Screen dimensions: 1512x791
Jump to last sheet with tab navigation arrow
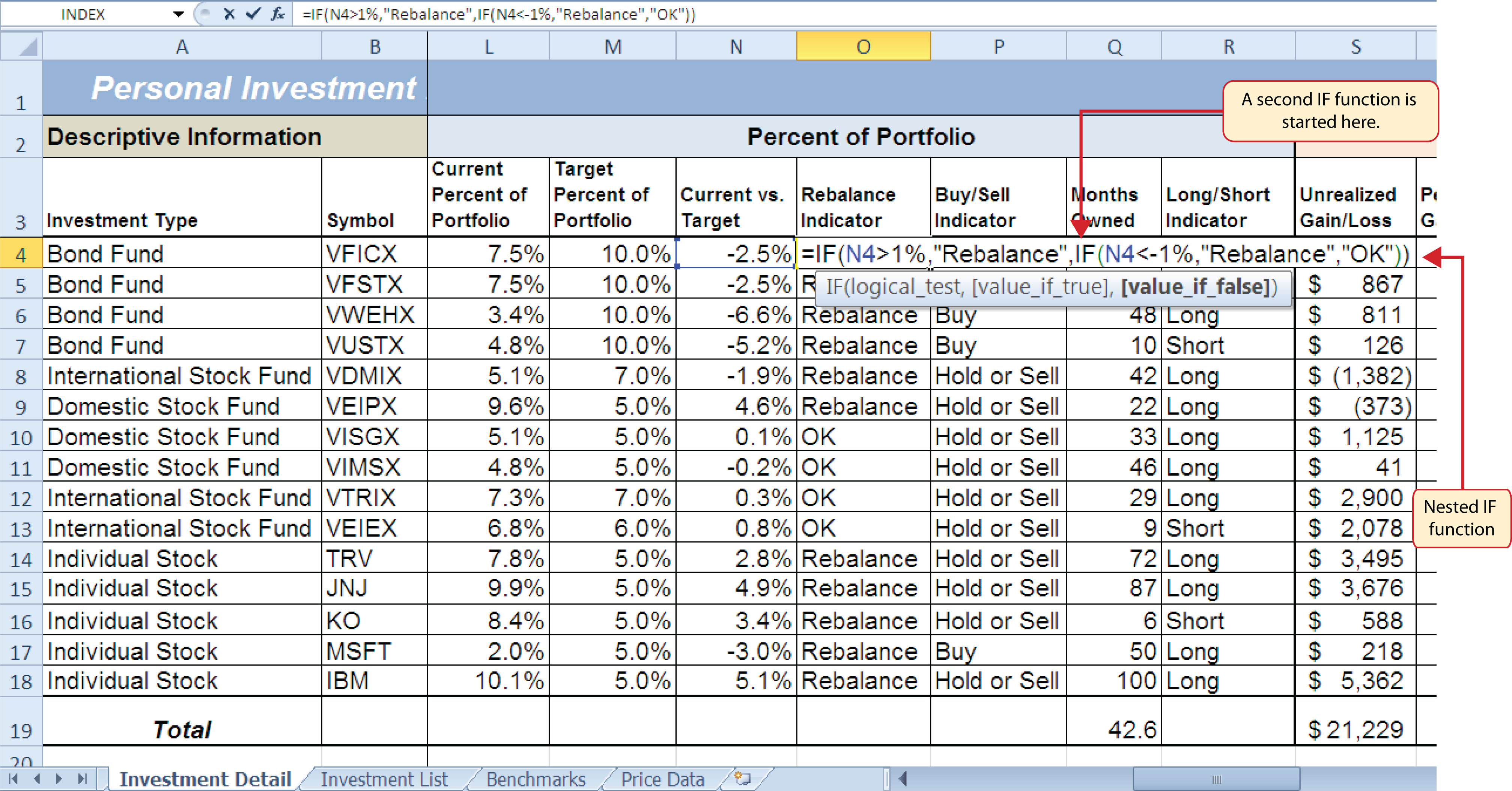[82, 779]
